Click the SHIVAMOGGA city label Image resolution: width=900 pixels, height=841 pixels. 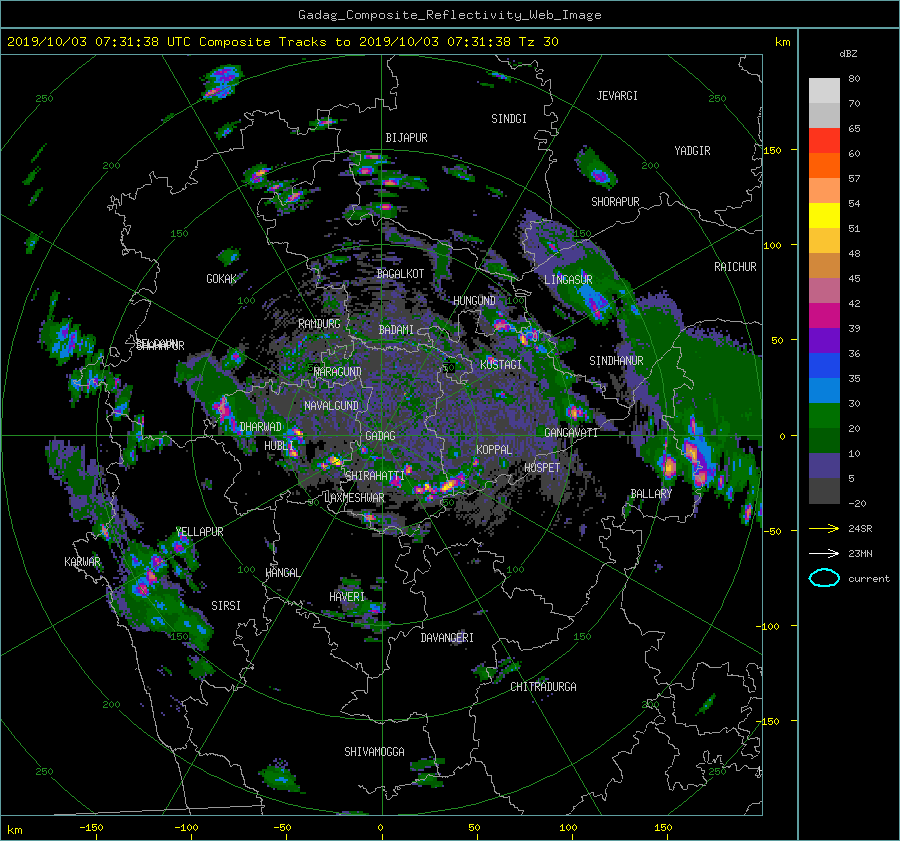(x=374, y=751)
